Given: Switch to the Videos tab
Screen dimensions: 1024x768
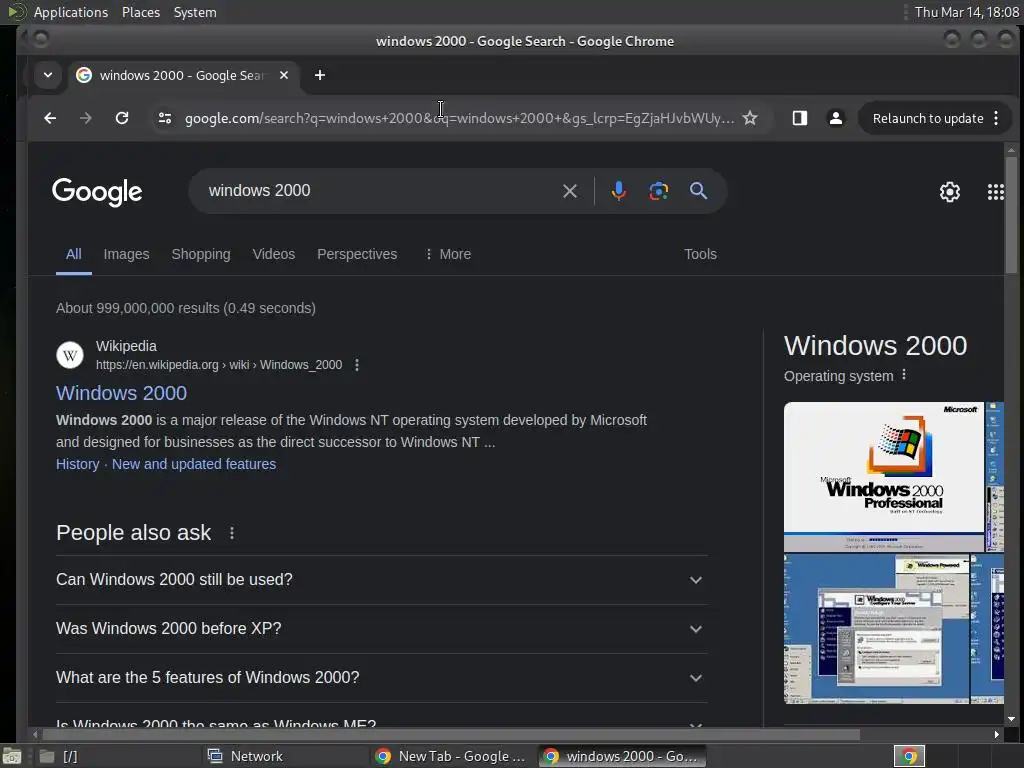Looking at the screenshot, I should point(274,254).
